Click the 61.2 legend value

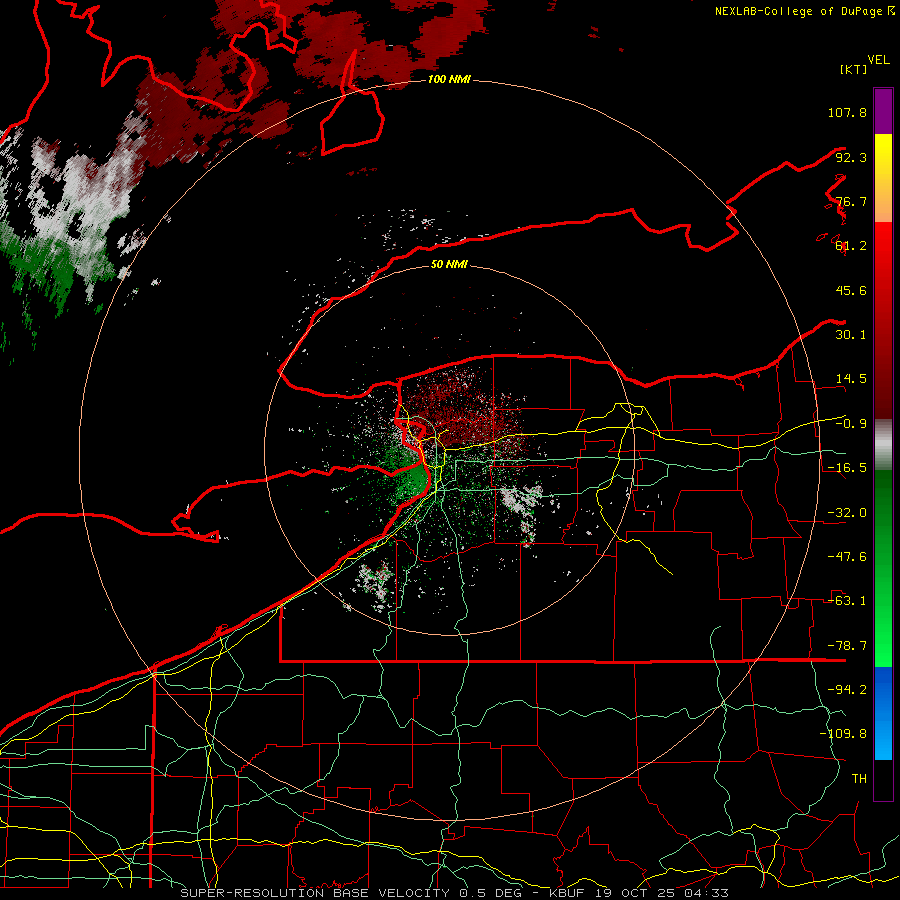point(851,246)
